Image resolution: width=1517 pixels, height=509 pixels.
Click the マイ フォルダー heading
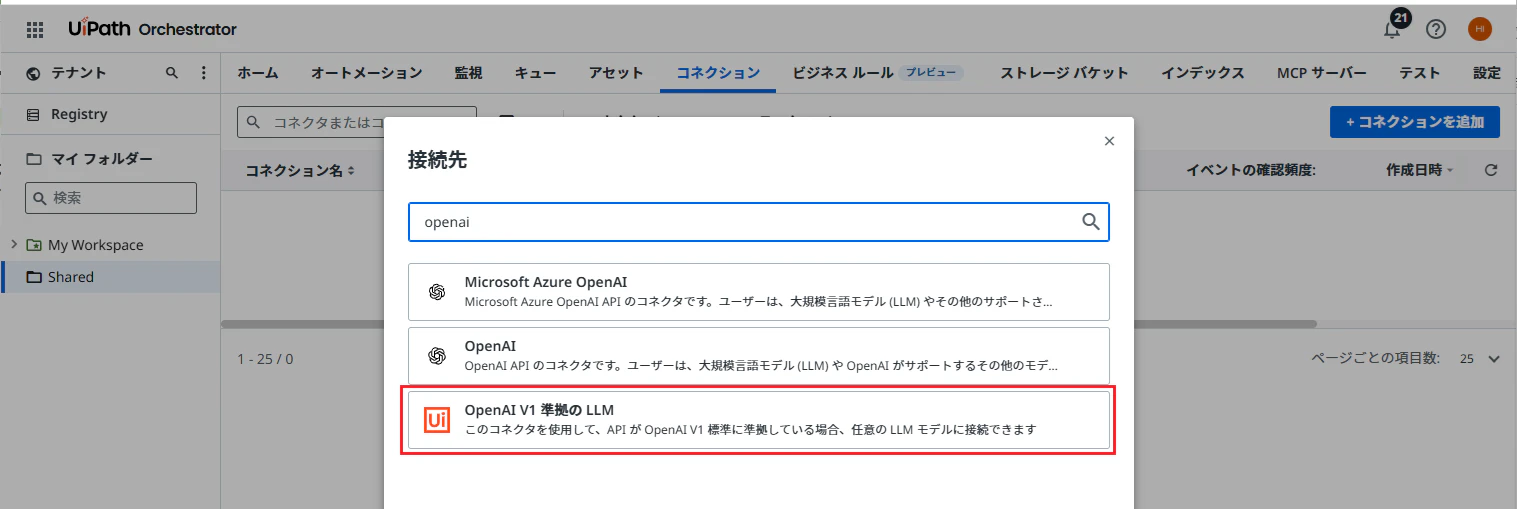pyautogui.click(x=102, y=159)
